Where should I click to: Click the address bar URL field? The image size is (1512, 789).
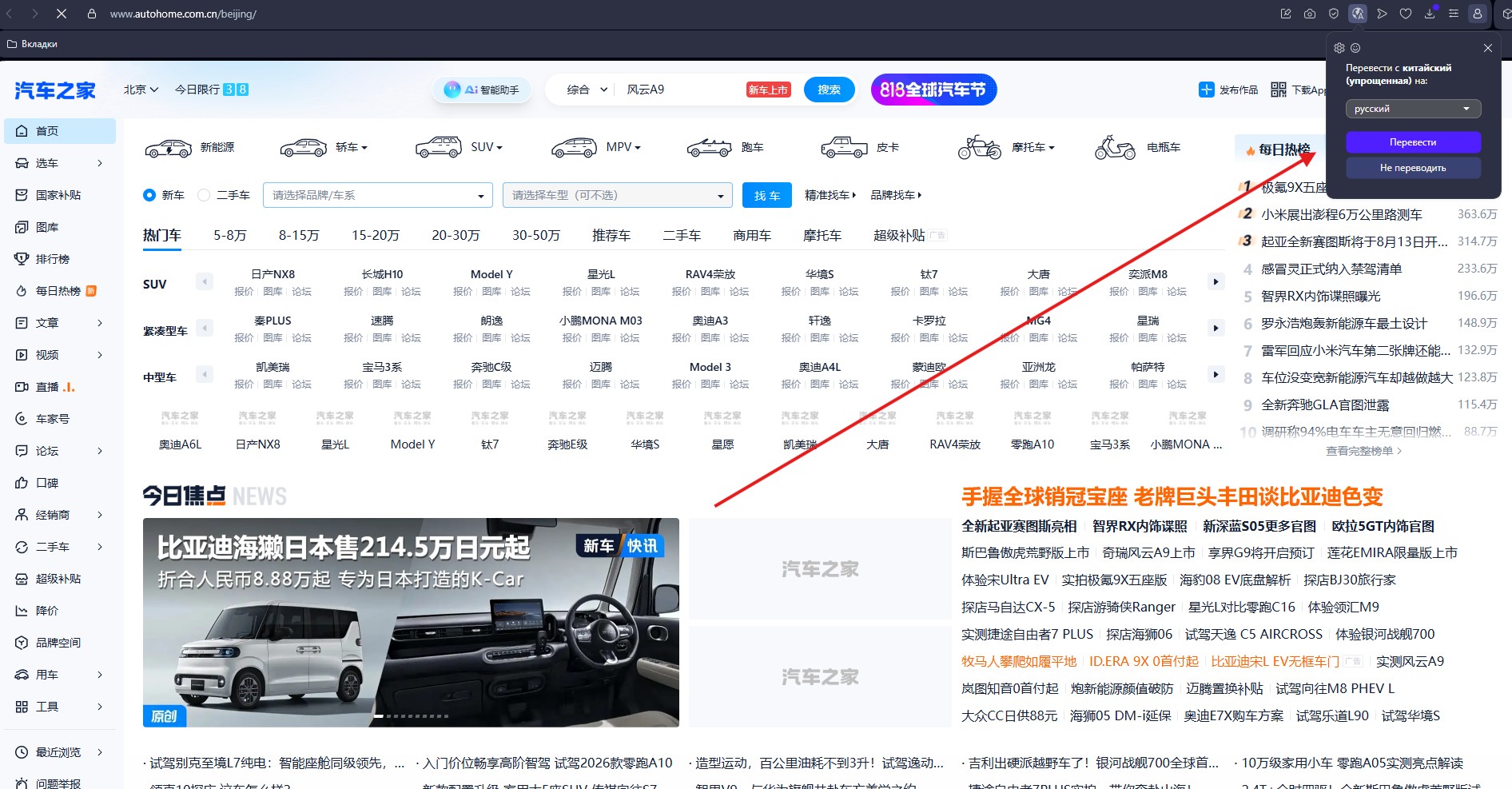click(x=183, y=14)
